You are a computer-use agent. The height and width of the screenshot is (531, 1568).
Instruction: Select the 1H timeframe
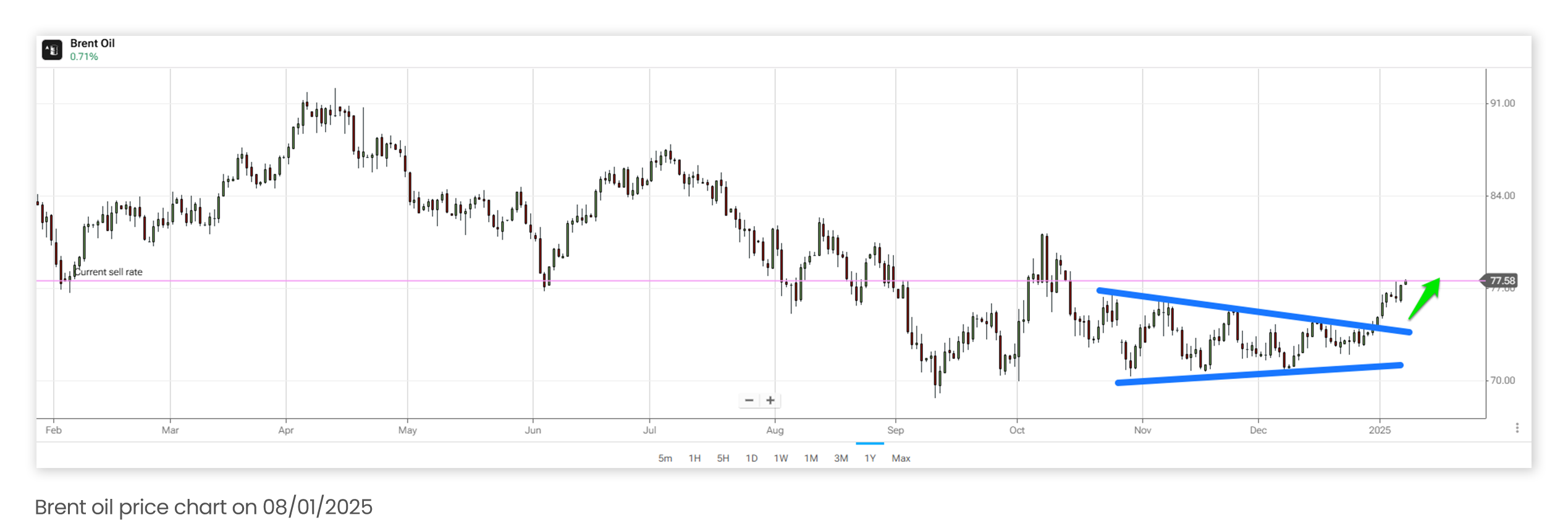(694, 458)
